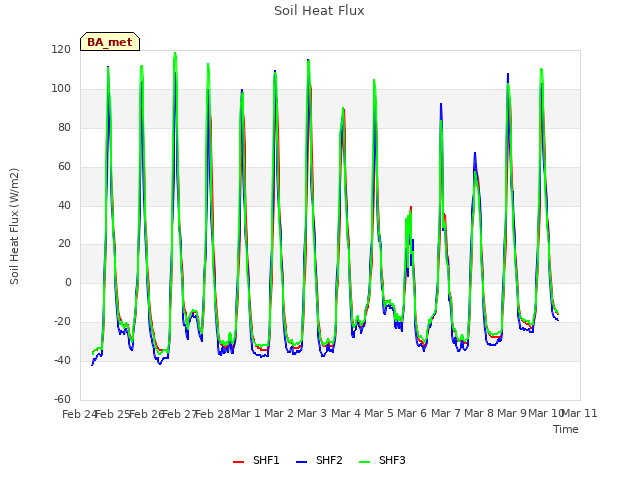
Task: Click the highest green peak on Feb 26
Action: click(175, 53)
